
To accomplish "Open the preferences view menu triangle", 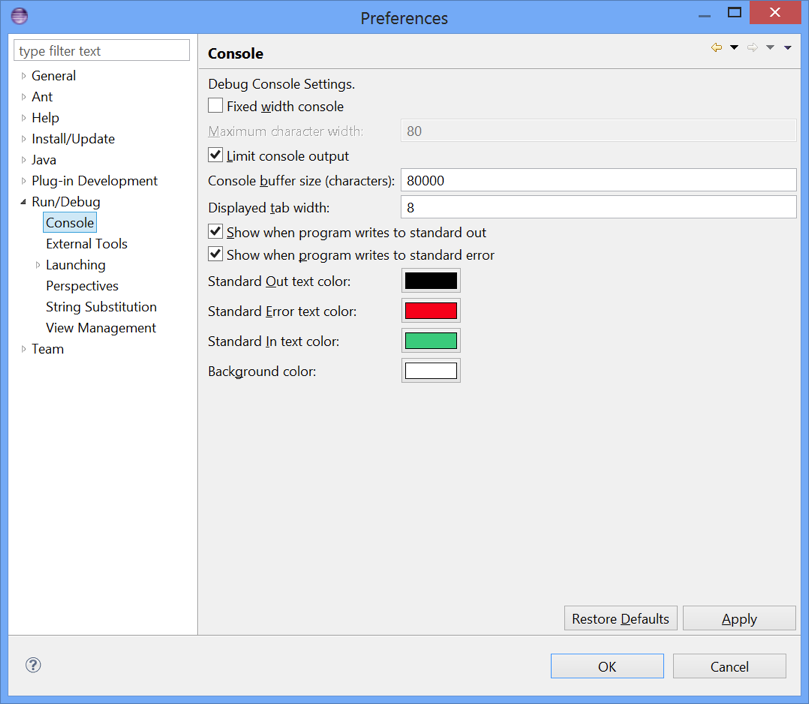I will point(787,47).
